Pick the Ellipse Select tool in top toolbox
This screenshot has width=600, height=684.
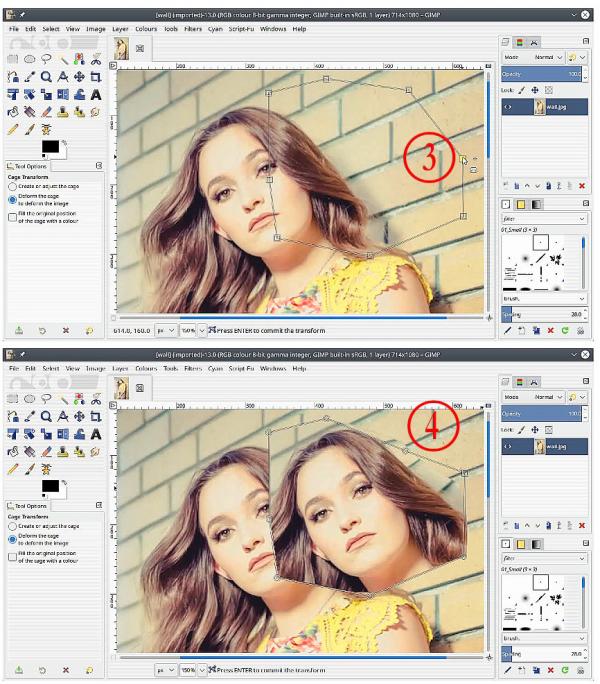point(29,59)
